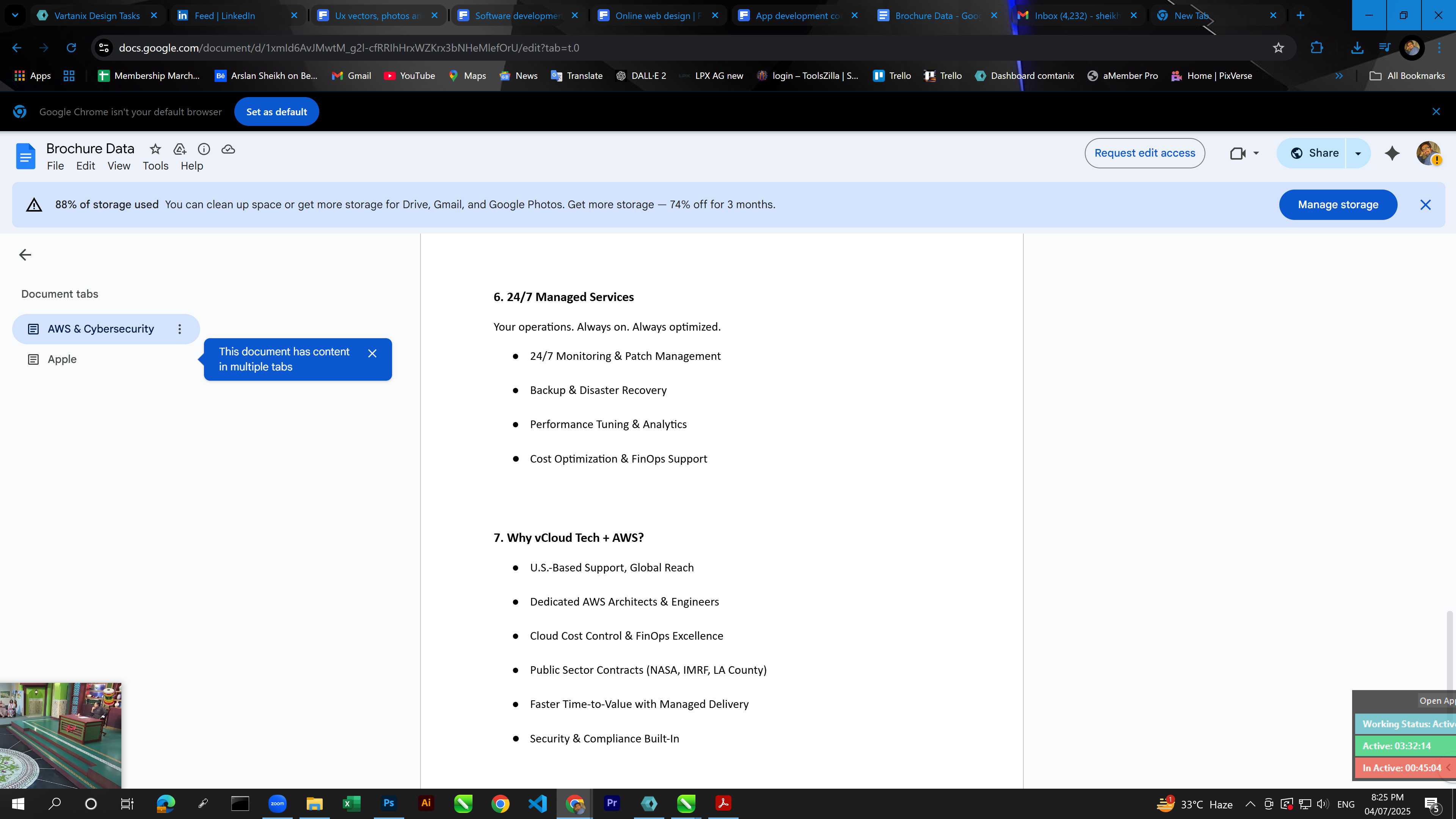Open Visual Studio Code from taskbar

[538, 803]
